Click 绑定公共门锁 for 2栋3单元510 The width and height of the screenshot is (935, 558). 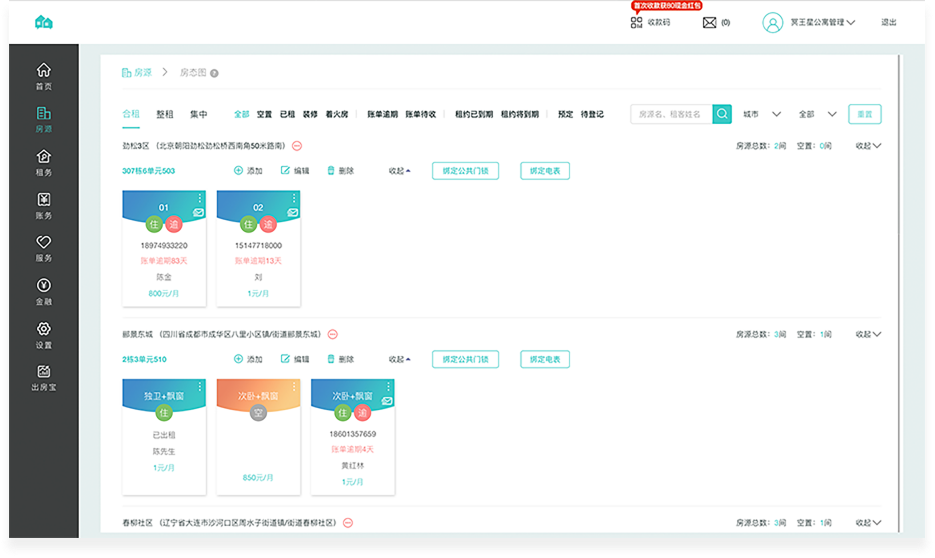[x=465, y=359]
